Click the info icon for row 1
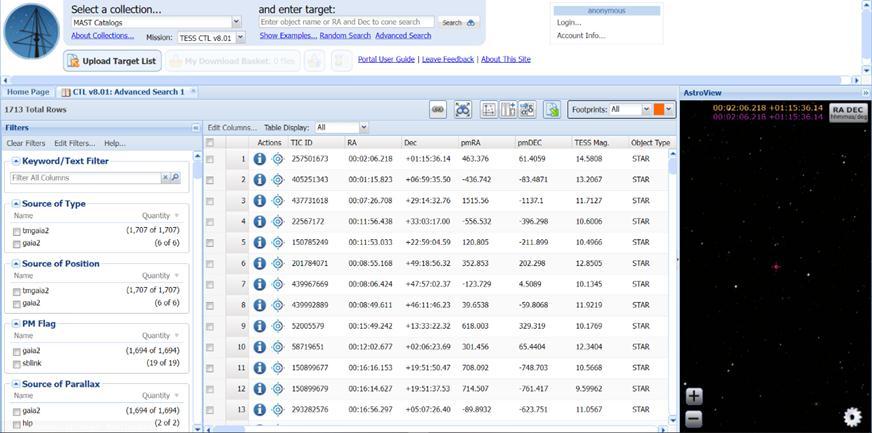Screen dimensions: 872x433 [260, 158]
